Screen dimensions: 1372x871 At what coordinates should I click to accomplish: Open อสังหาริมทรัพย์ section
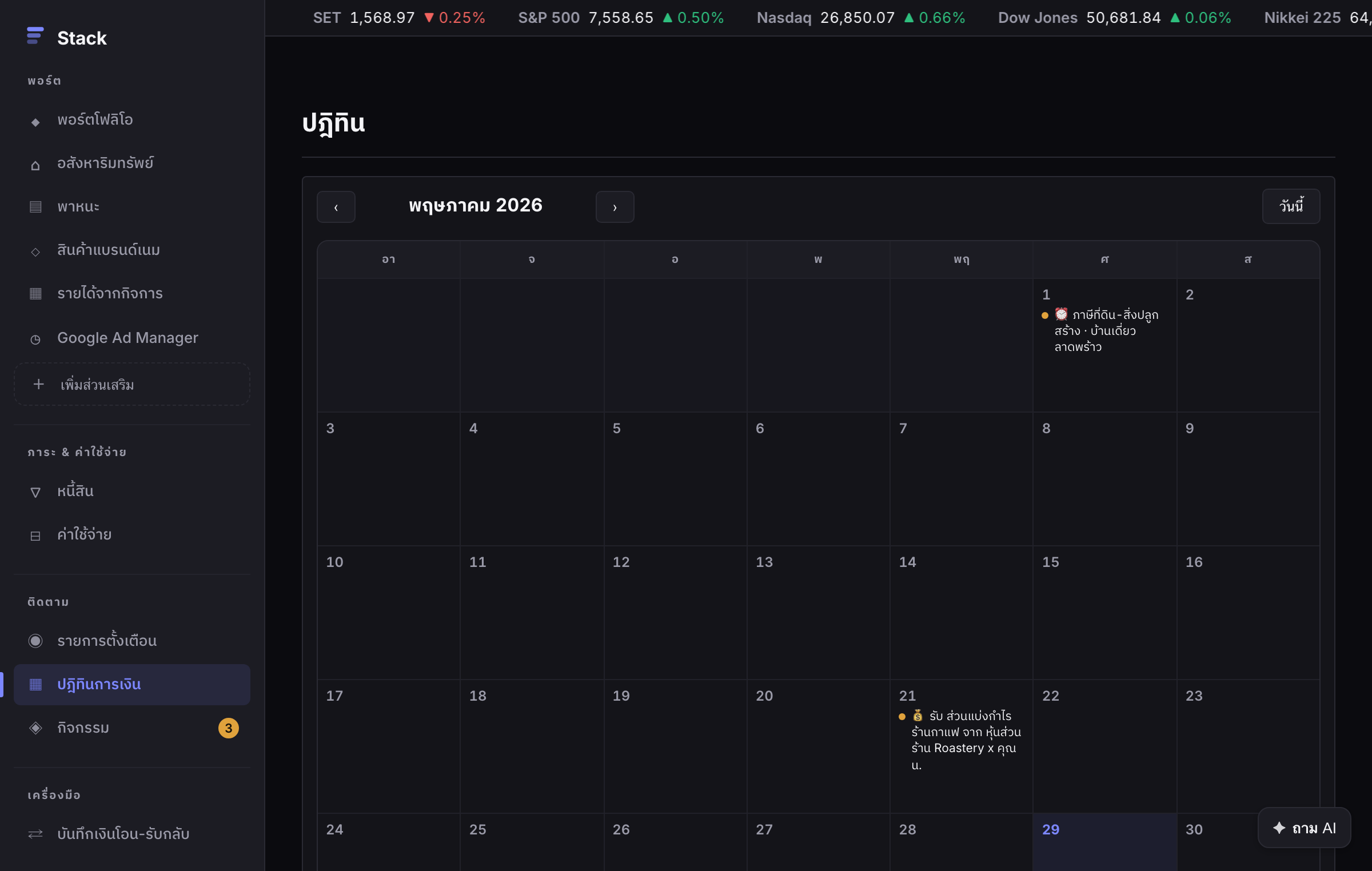[x=132, y=163]
